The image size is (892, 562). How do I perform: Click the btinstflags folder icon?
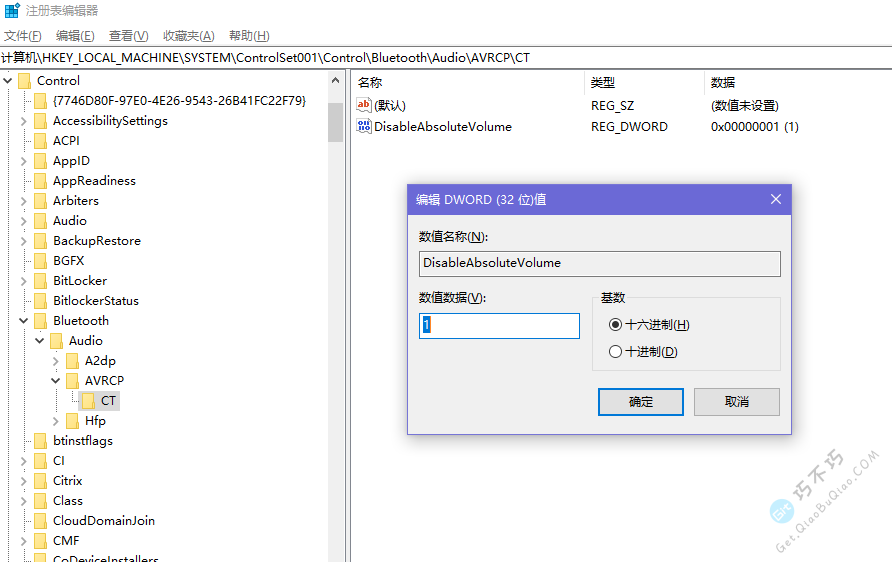pos(40,441)
